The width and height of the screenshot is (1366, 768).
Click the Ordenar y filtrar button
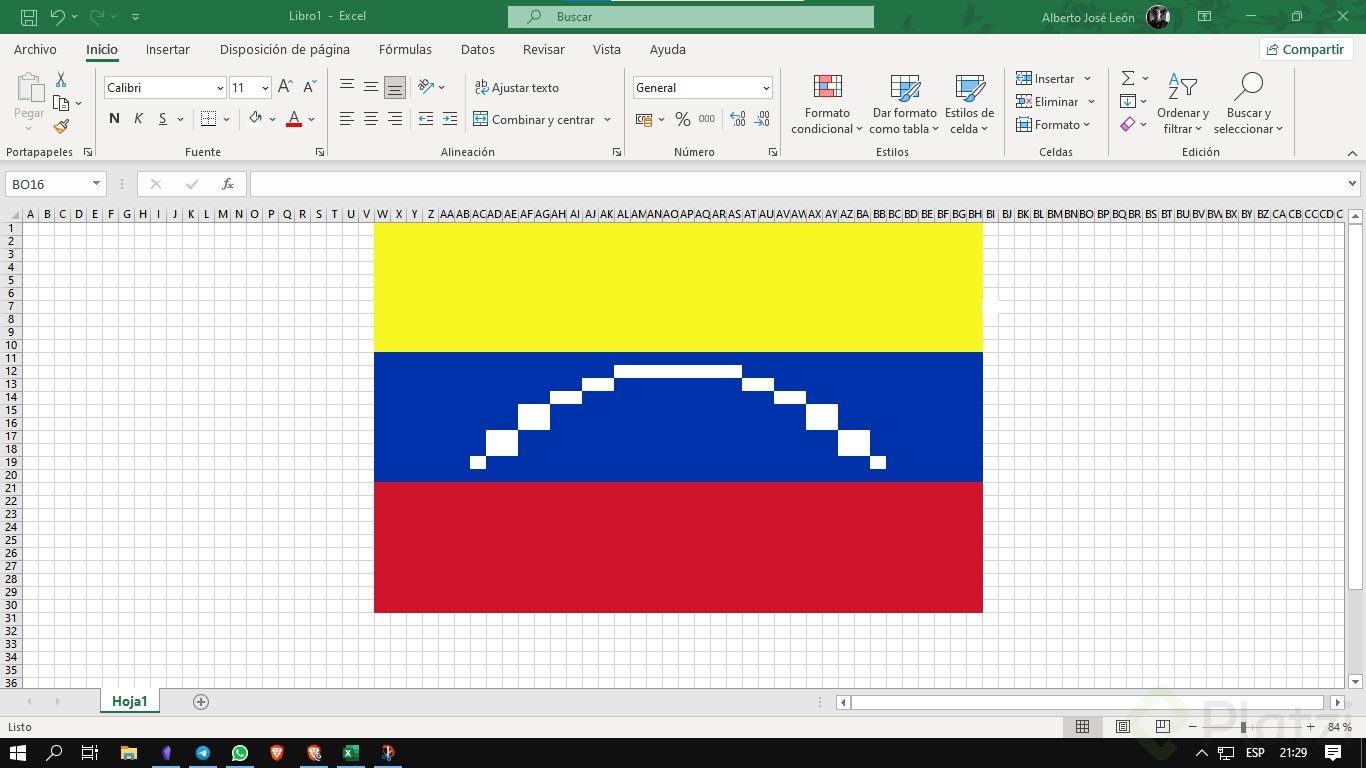(x=1183, y=104)
